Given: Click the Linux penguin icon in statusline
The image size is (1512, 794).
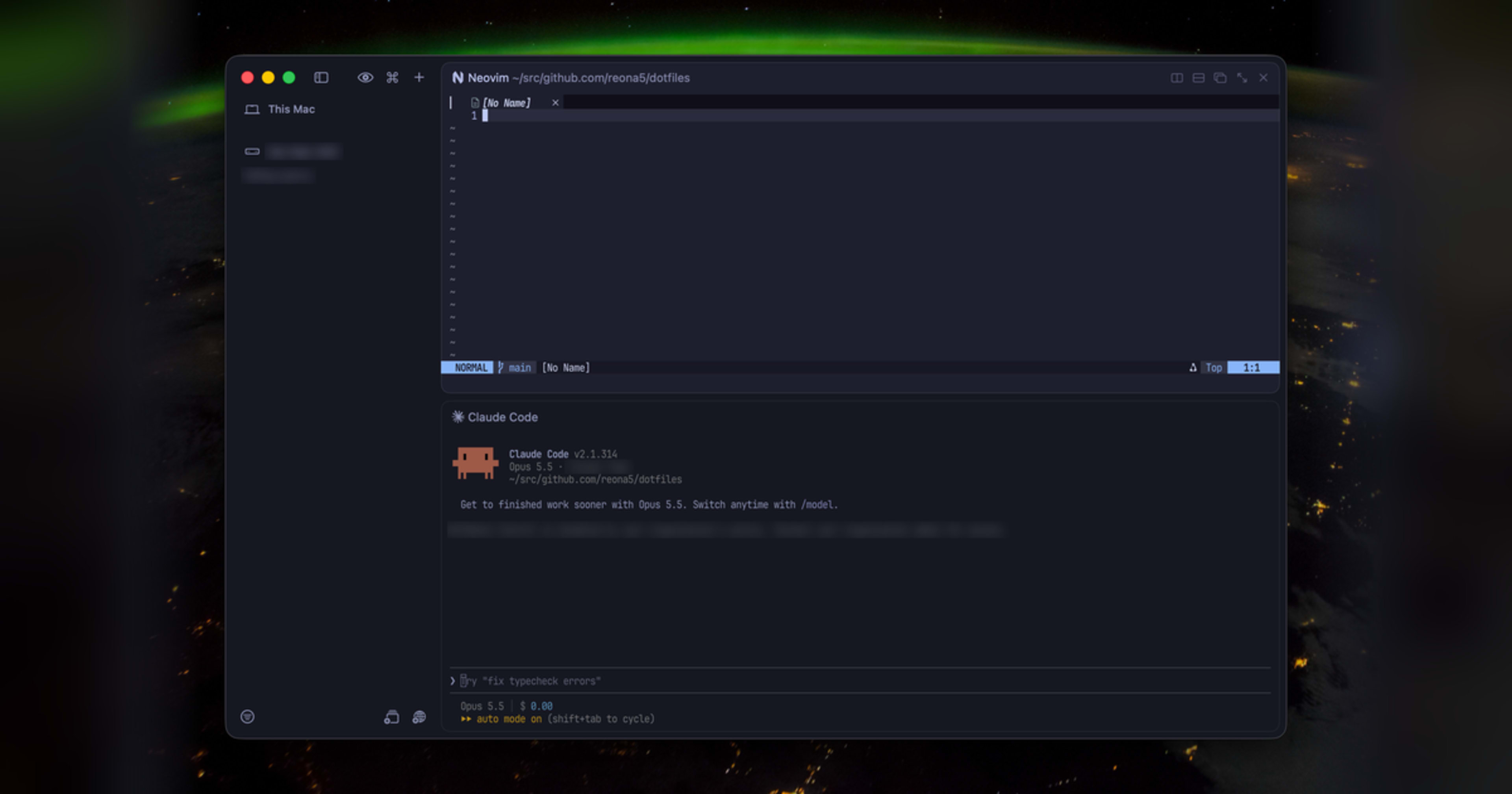Looking at the screenshot, I should 1193,367.
